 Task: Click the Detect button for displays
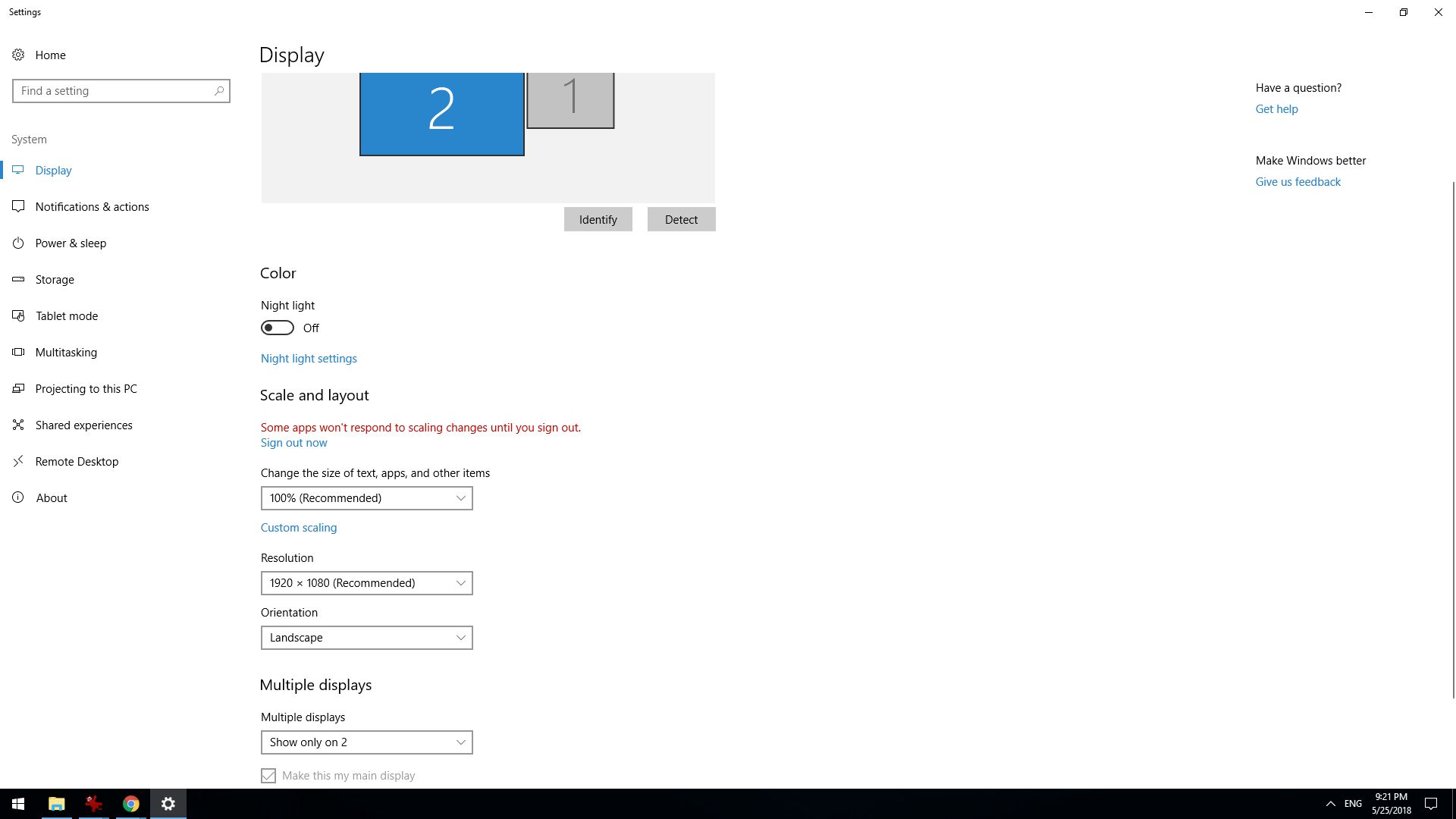point(681,219)
